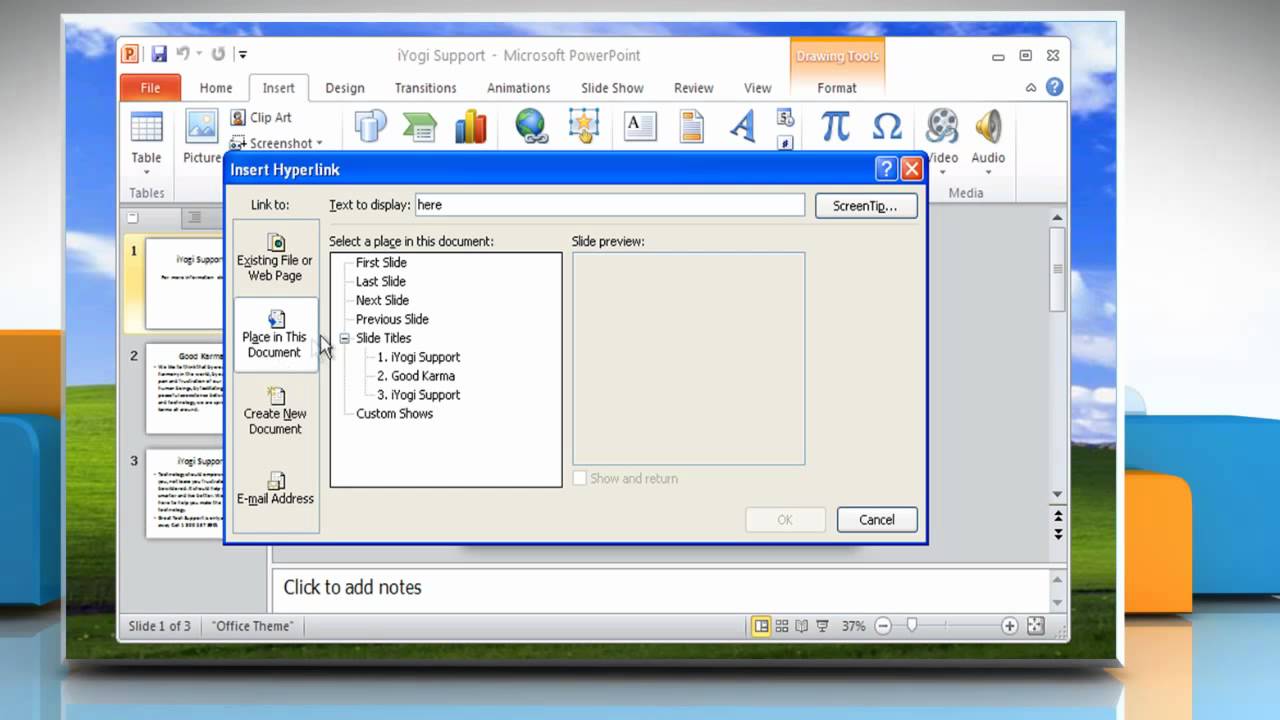Open the Drawing Tools Format tab
This screenshot has width=1280, height=720.
836,88
